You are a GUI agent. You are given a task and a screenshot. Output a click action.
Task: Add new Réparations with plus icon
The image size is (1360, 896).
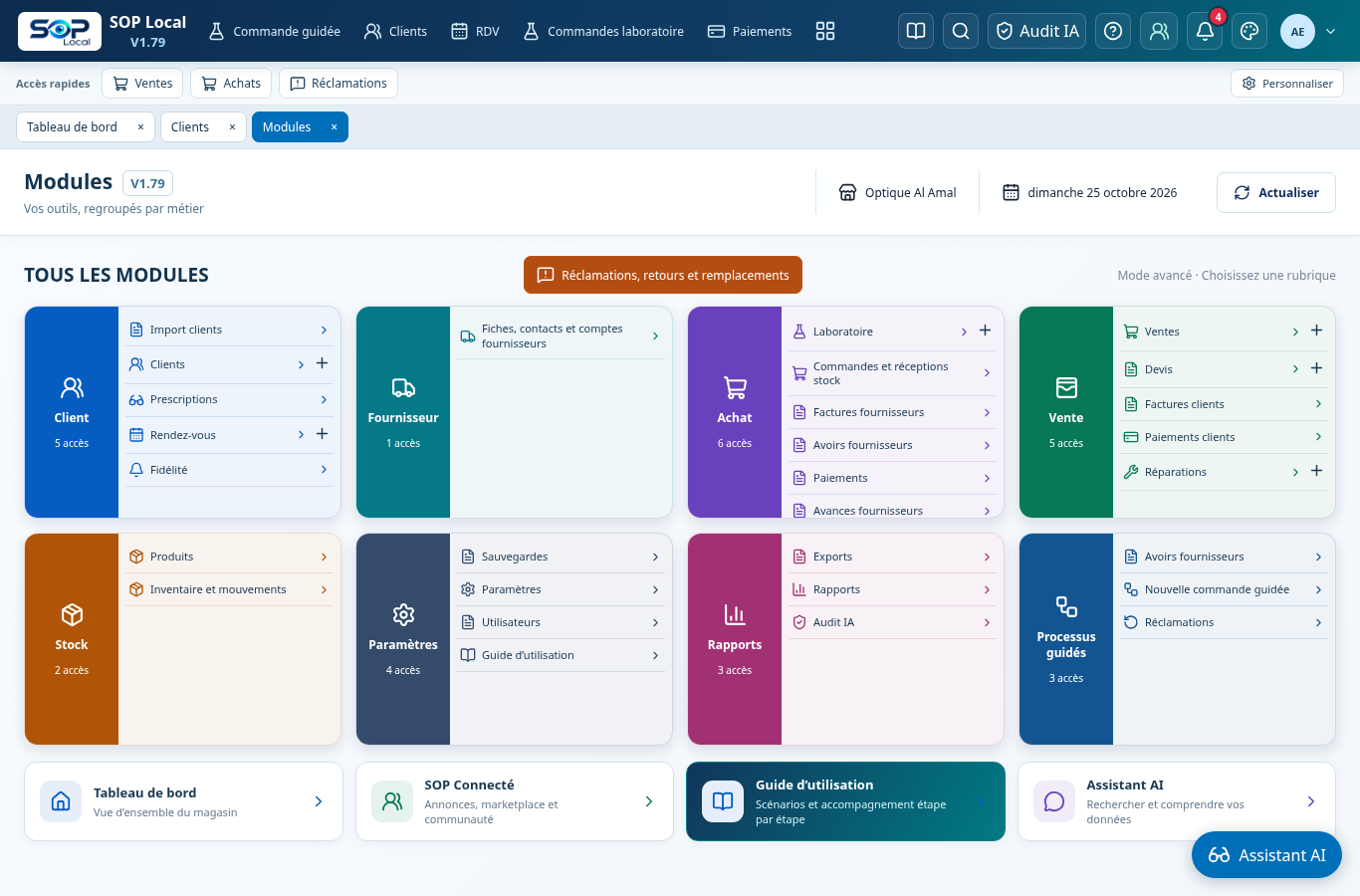[1316, 471]
